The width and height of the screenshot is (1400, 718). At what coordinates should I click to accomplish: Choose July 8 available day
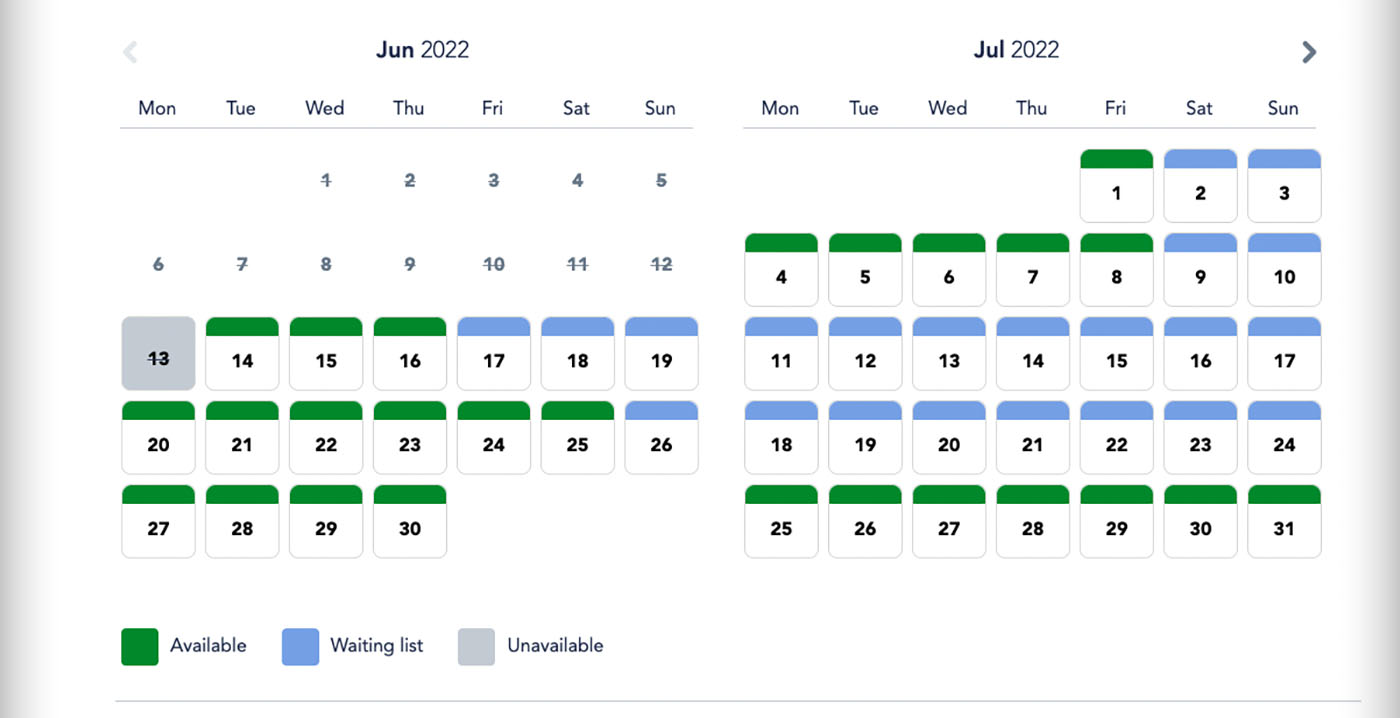pyautogui.click(x=1117, y=269)
